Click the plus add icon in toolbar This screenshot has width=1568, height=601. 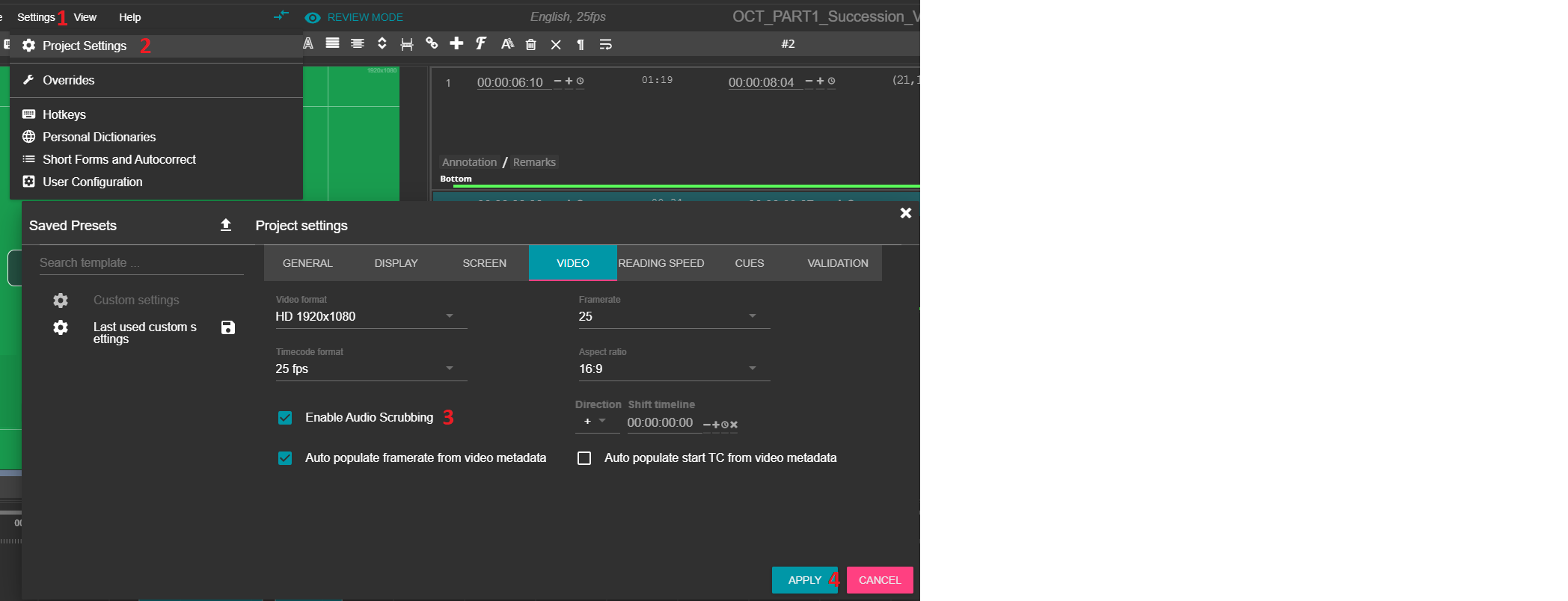(x=456, y=43)
